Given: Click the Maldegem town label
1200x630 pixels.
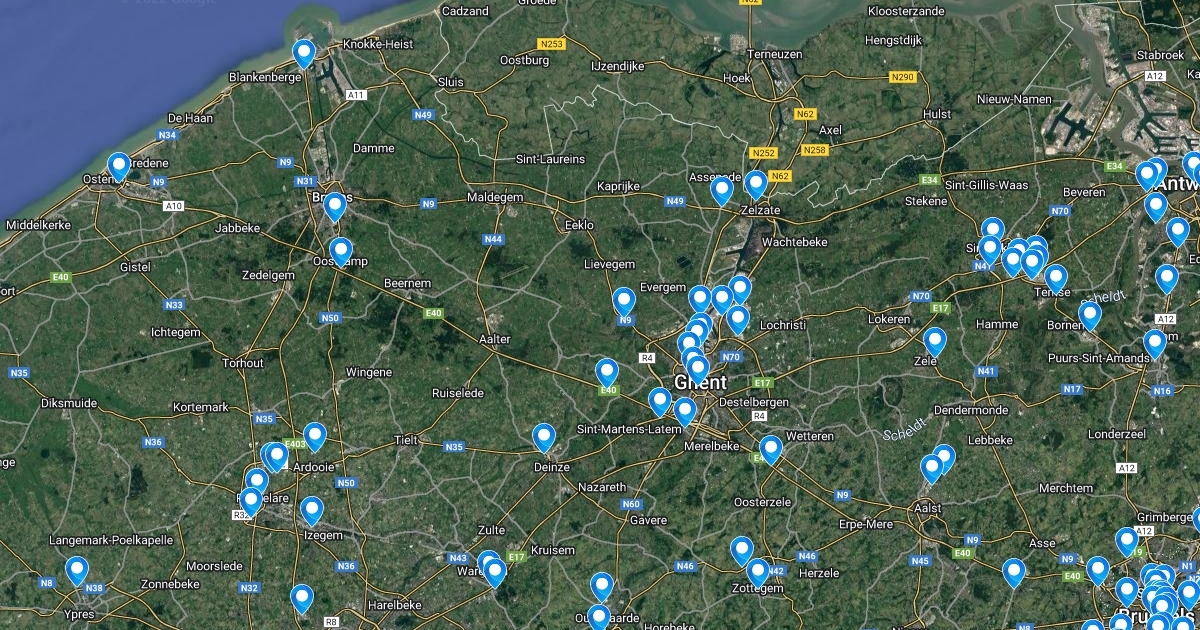Looking at the screenshot, I should (x=495, y=198).
